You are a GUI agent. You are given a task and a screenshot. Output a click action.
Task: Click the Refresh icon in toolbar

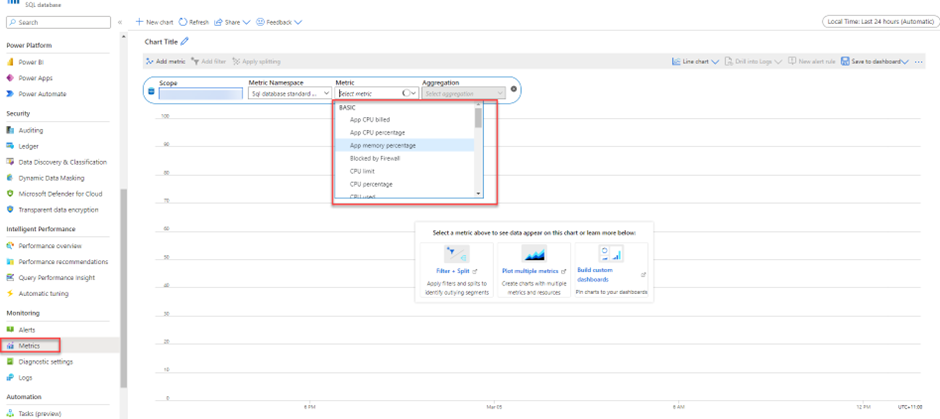pyautogui.click(x=183, y=21)
